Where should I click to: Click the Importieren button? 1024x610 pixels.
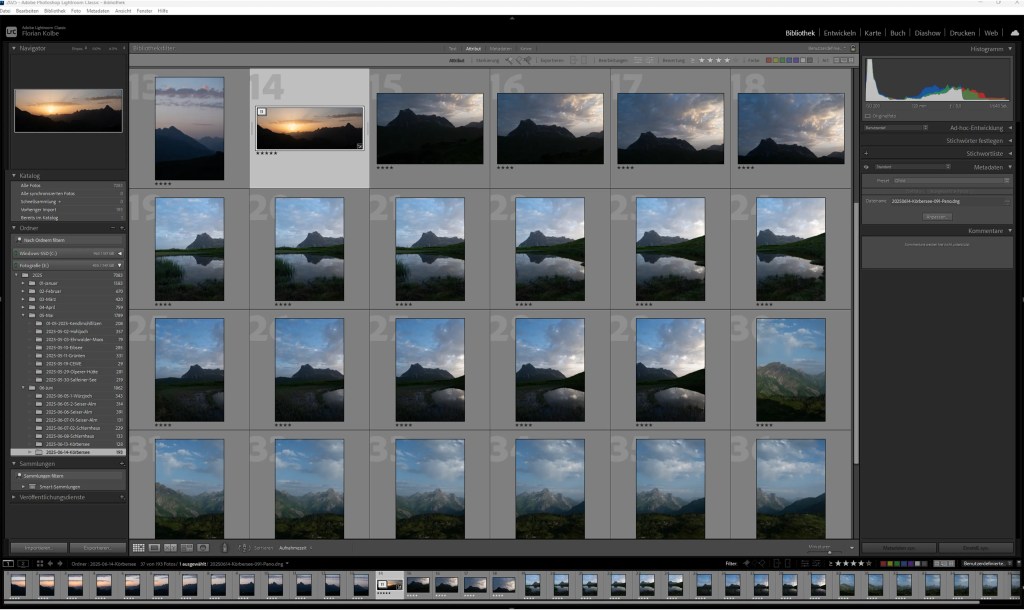tap(40, 547)
